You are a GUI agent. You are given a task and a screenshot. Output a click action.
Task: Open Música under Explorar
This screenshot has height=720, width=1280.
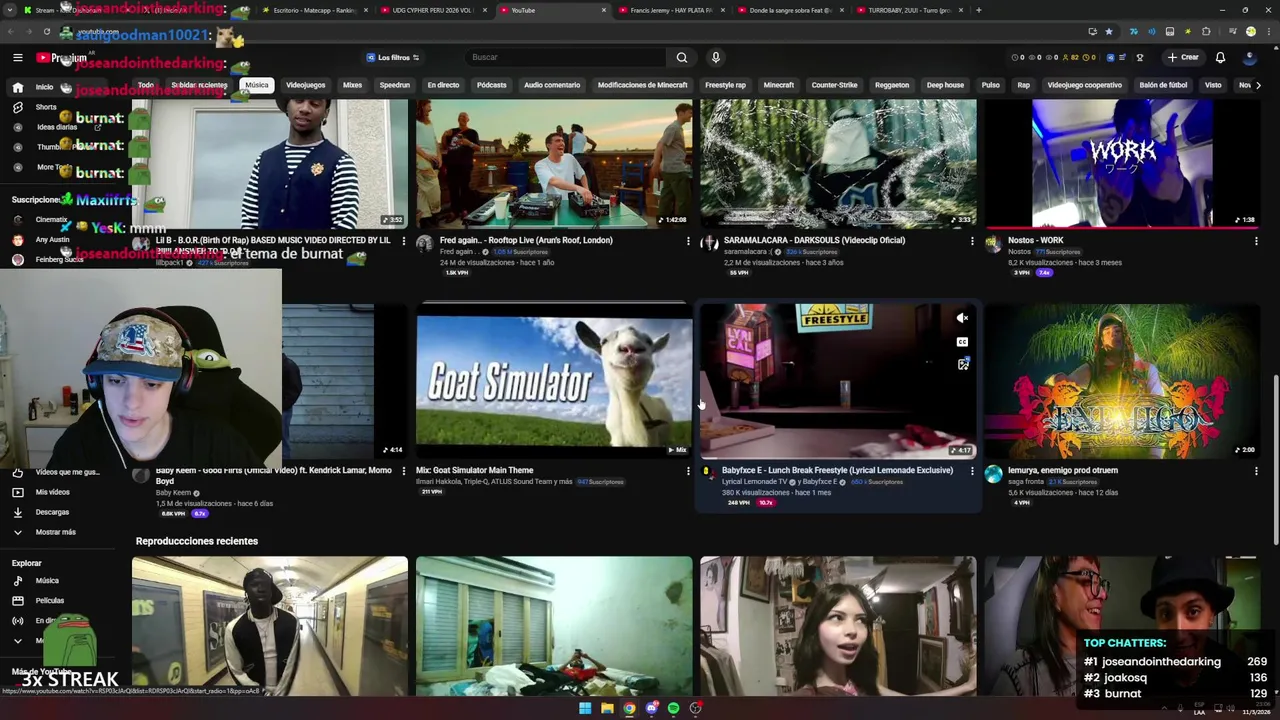[x=47, y=581]
